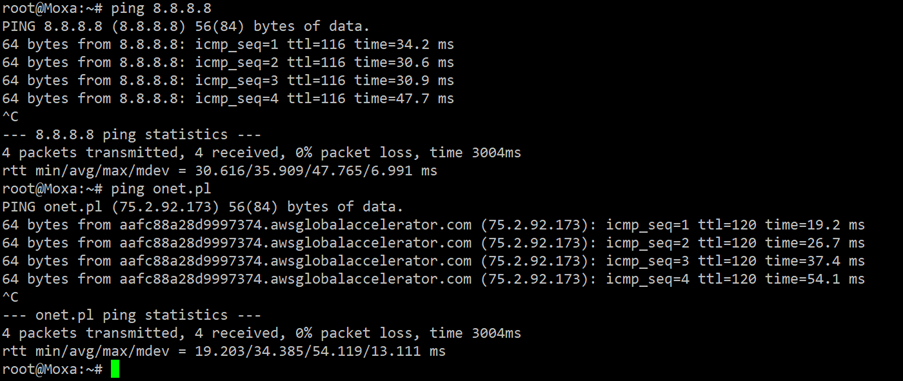The width and height of the screenshot is (903, 381).
Task: Click the time=19.2 ms value
Action: point(815,225)
